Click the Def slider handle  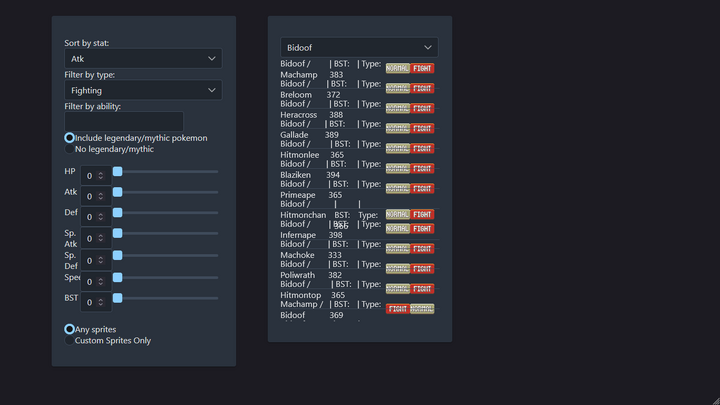[118, 213]
